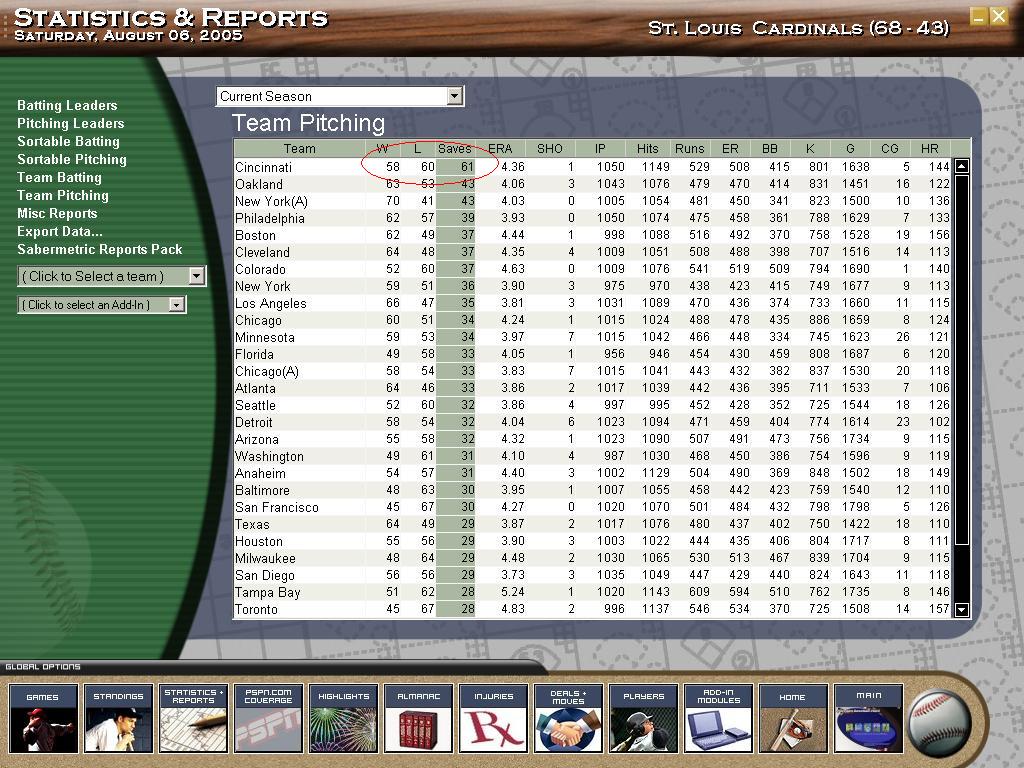This screenshot has height=768, width=1024.
Task: Select the Boston team row
Action: [592, 235]
